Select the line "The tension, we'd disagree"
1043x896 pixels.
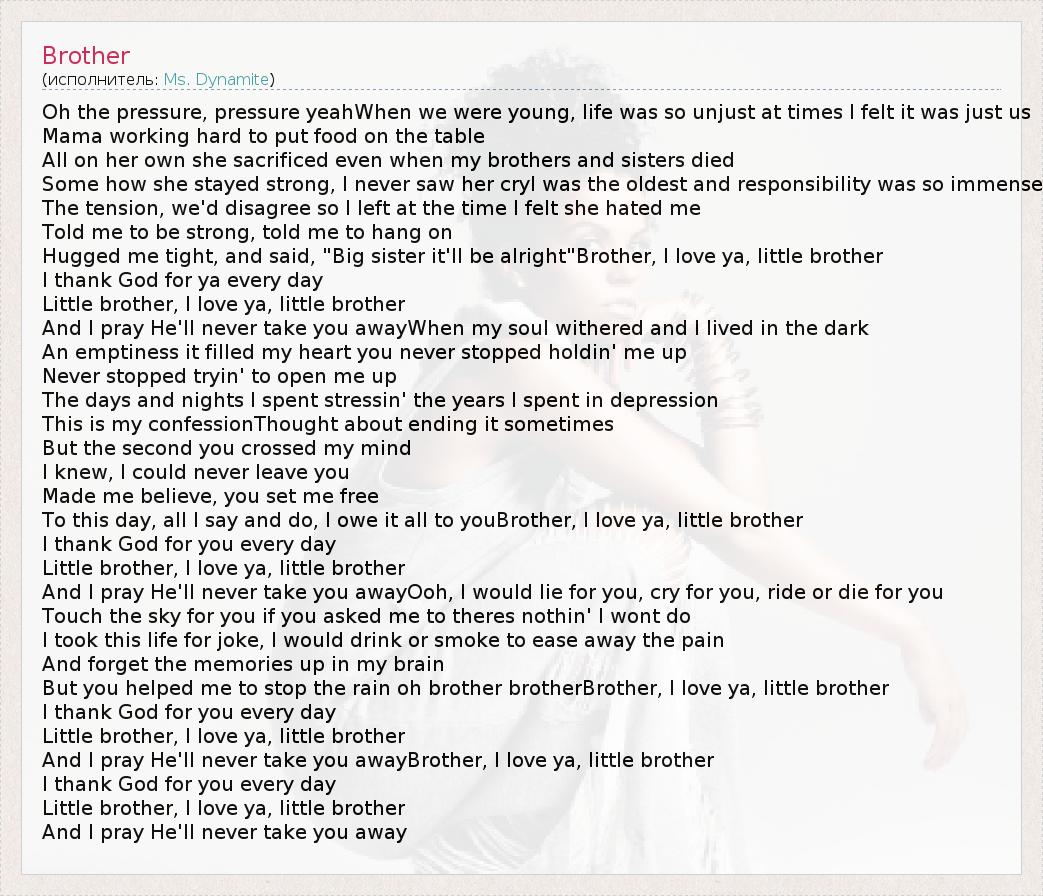click(371, 208)
